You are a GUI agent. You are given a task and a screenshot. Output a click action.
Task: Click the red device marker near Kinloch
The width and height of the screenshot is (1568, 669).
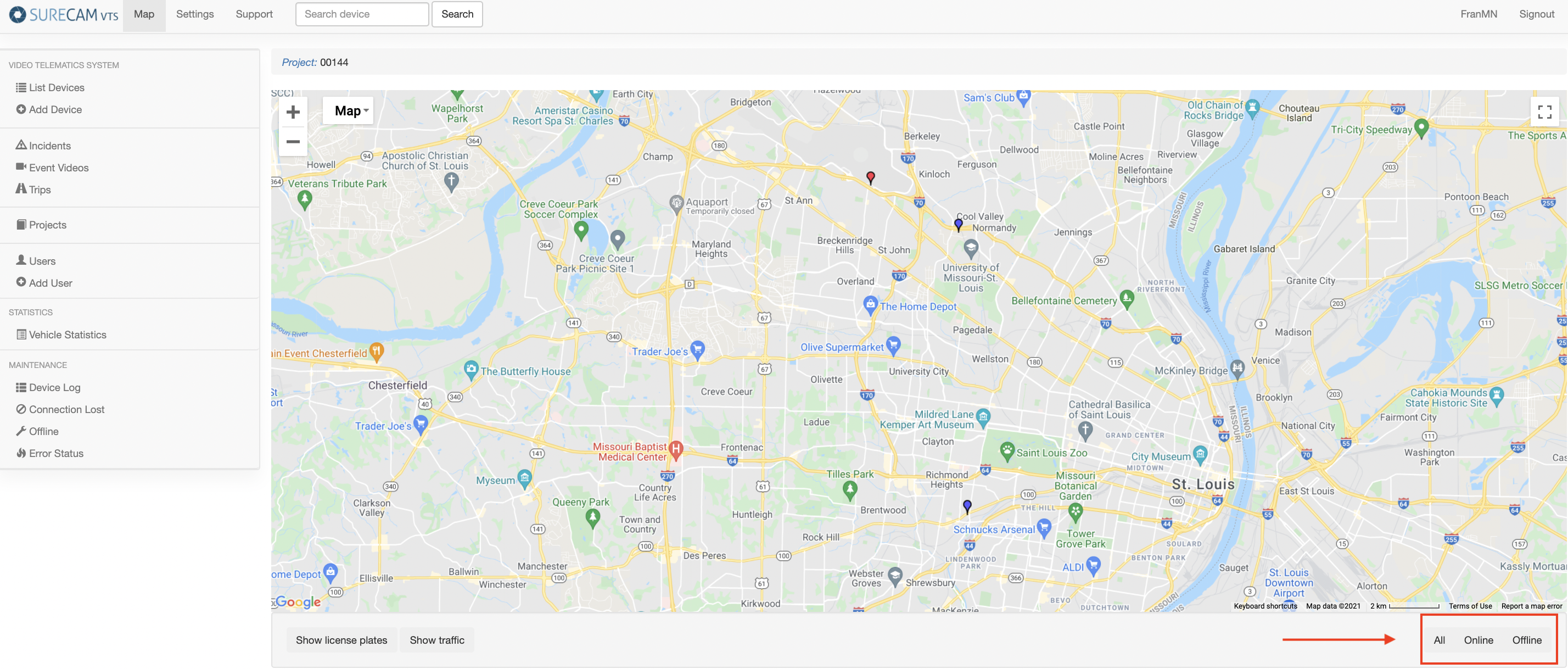[x=870, y=177]
